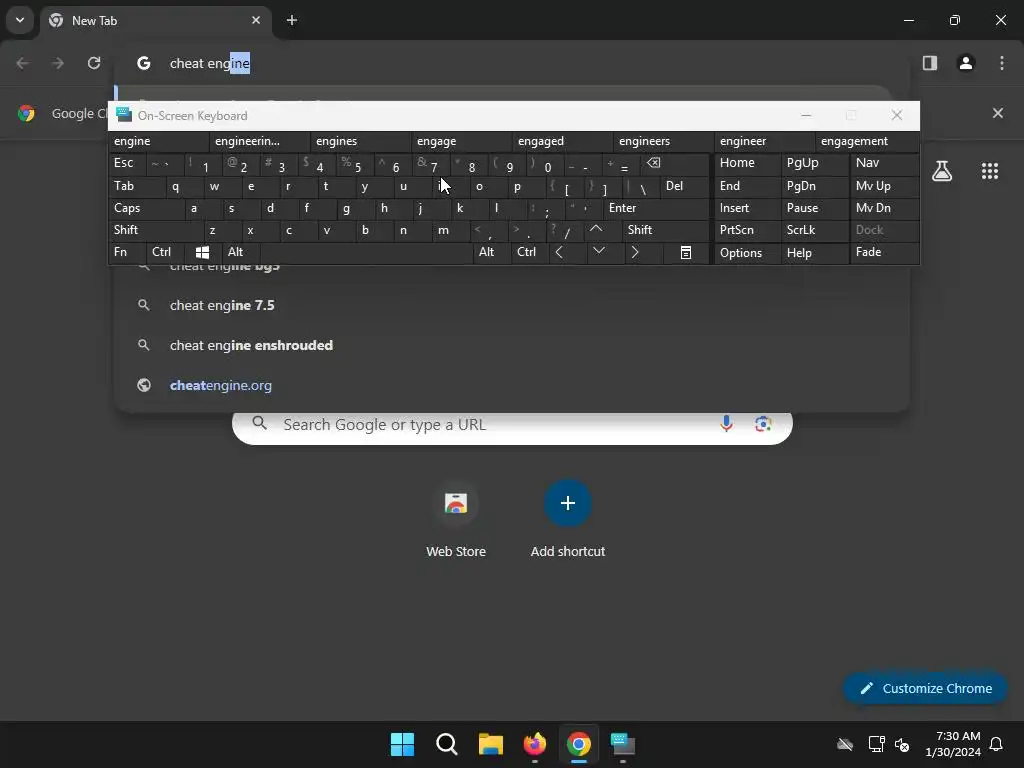Select the suggestion cheat engine enshrouded
Screen dimensions: 1024x768
point(512,345)
